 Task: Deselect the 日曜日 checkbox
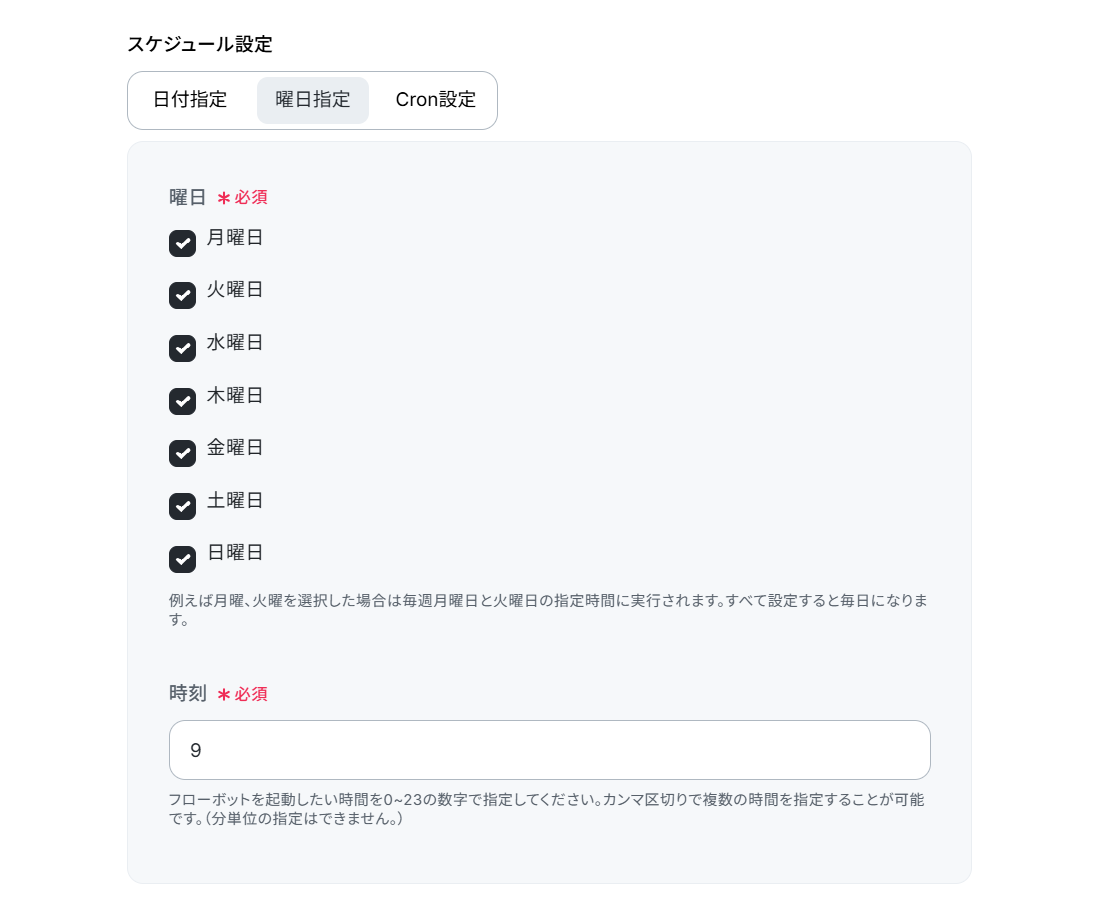pyautogui.click(x=182, y=558)
